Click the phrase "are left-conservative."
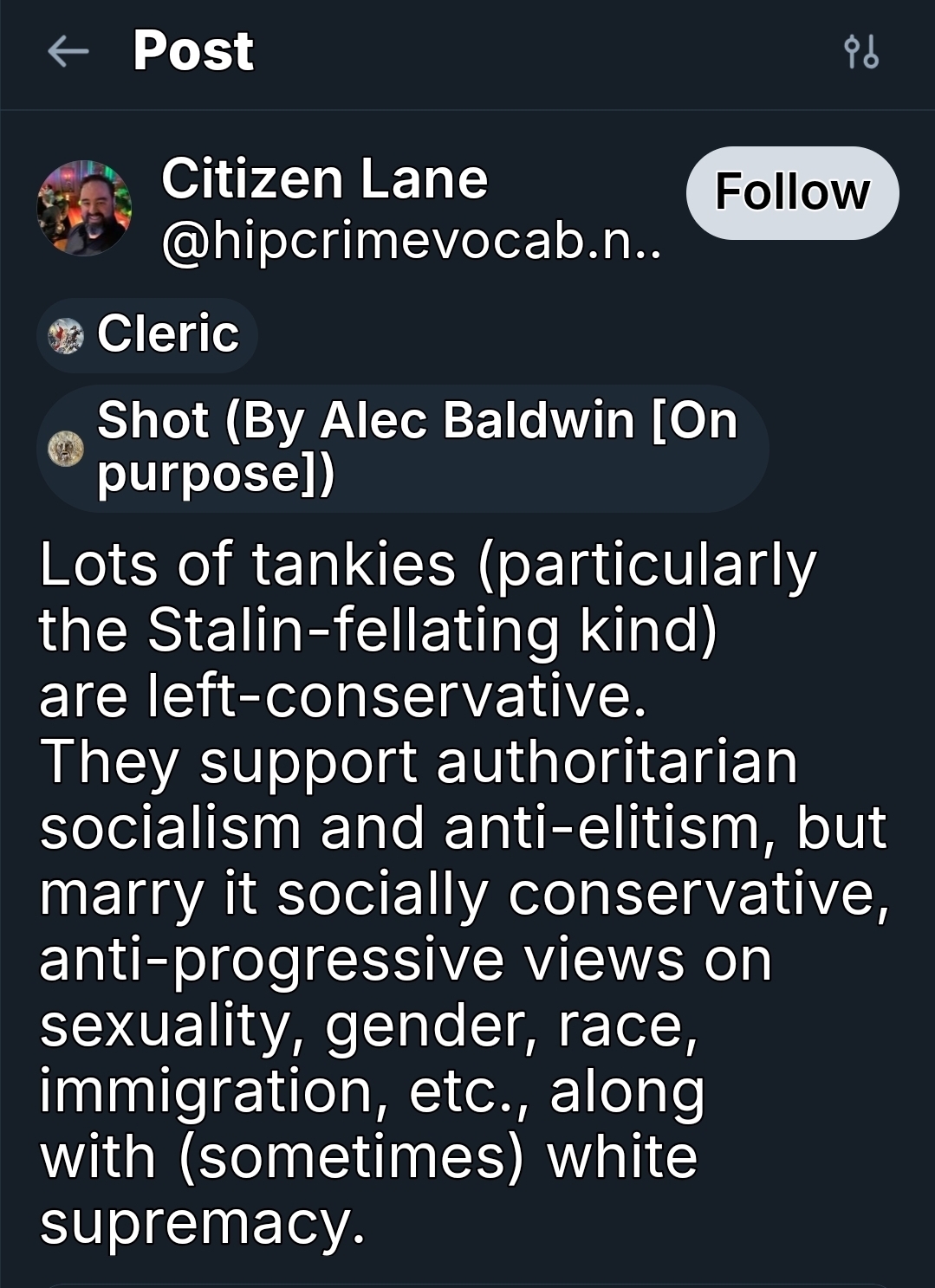Image resolution: width=935 pixels, height=1288 pixels. pos(343,696)
